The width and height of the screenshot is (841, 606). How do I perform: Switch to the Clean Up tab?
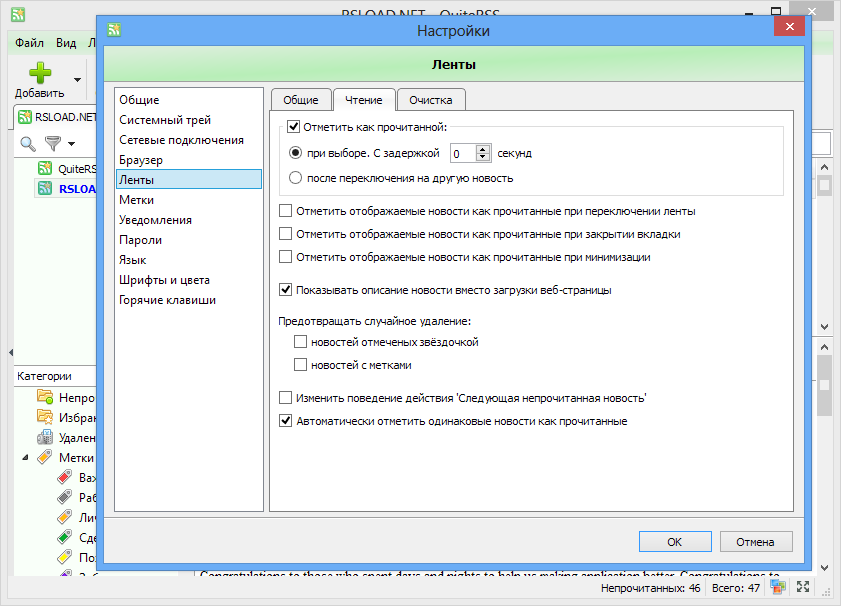pyautogui.click(x=431, y=100)
